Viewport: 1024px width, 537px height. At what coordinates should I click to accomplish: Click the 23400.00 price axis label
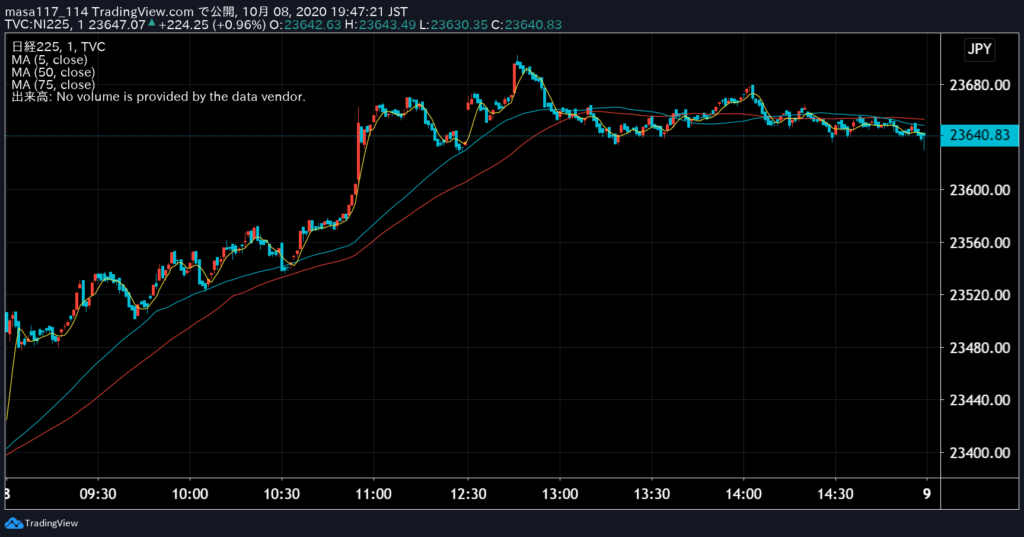(x=979, y=453)
